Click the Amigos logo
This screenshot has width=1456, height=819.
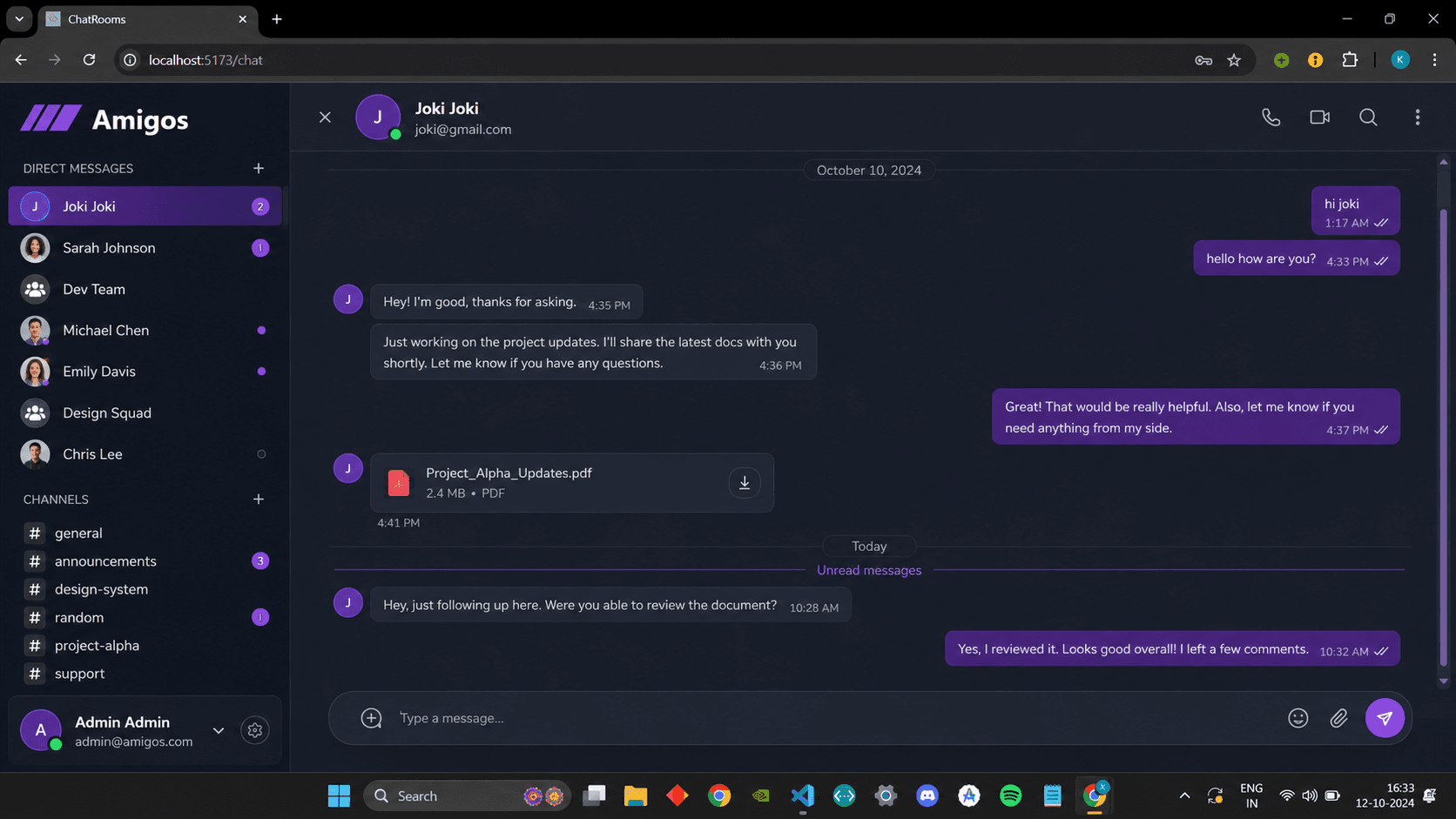point(104,119)
